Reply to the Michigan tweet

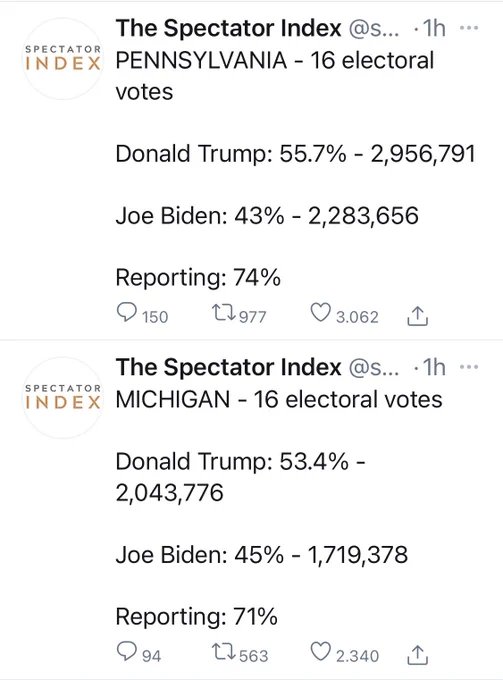click(127, 651)
